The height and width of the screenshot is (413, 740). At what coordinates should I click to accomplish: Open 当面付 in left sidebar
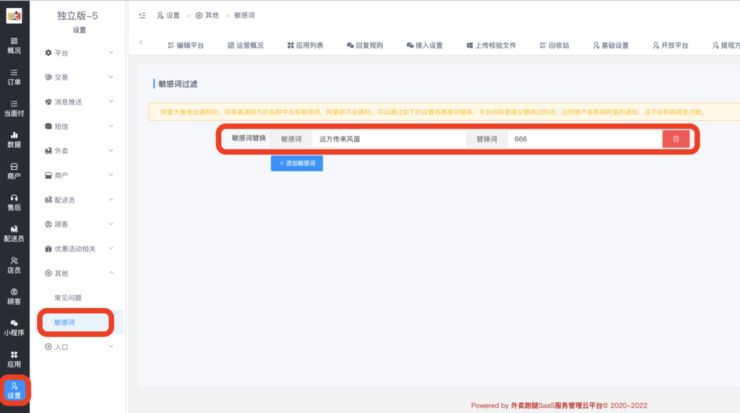click(x=14, y=108)
